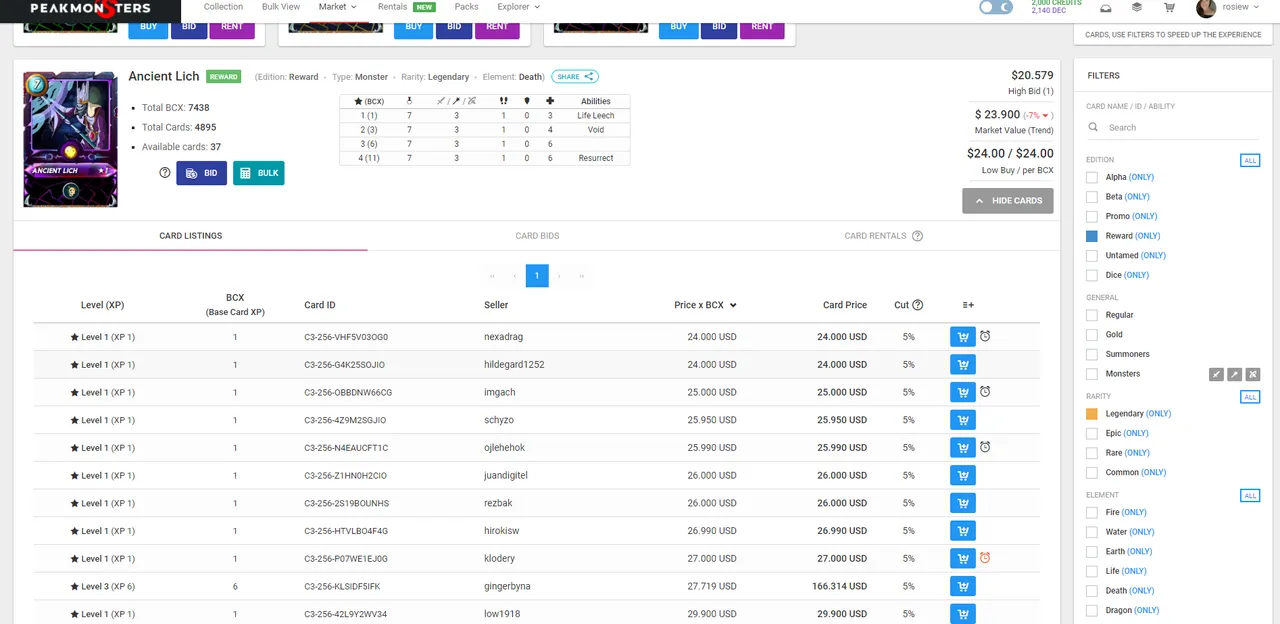Collapse listings with Hide Cards button

pyautogui.click(x=1008, y=201)
